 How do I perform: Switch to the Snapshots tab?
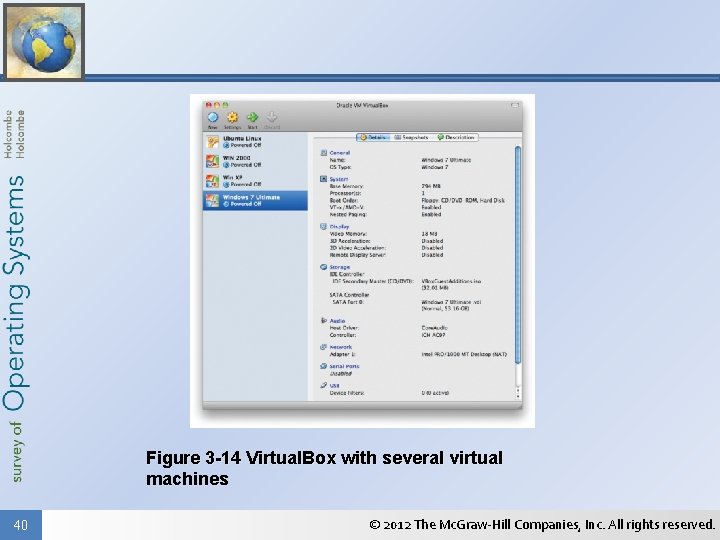click(x=411, y=137)
